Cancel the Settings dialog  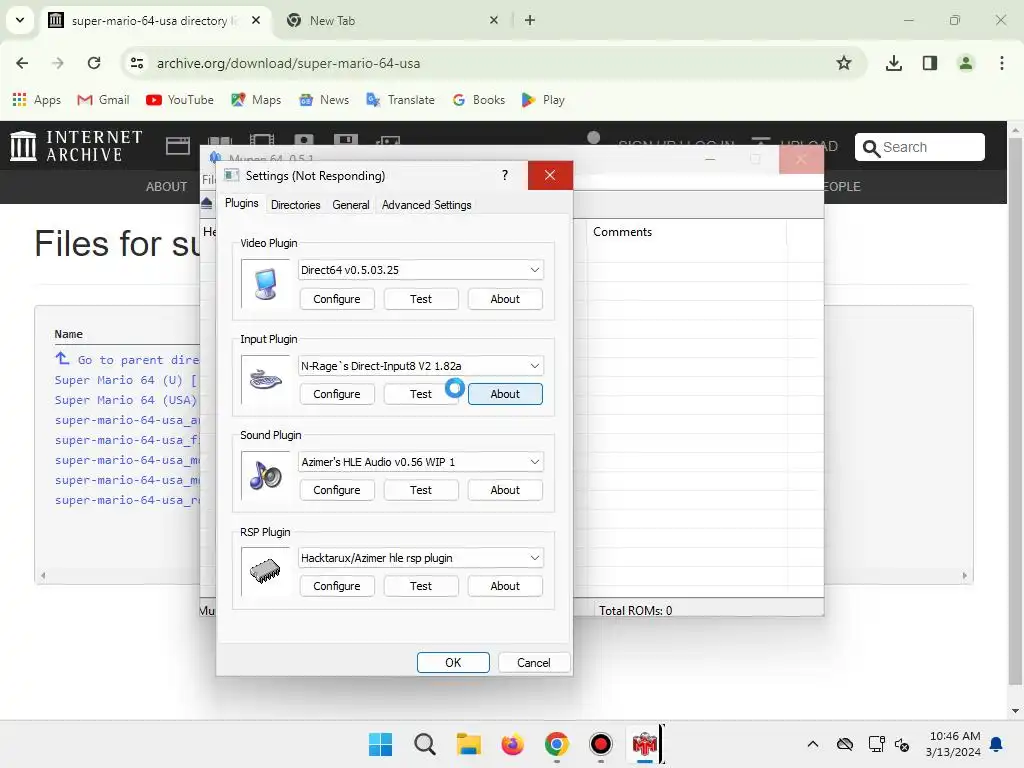(x=534, y=663)
